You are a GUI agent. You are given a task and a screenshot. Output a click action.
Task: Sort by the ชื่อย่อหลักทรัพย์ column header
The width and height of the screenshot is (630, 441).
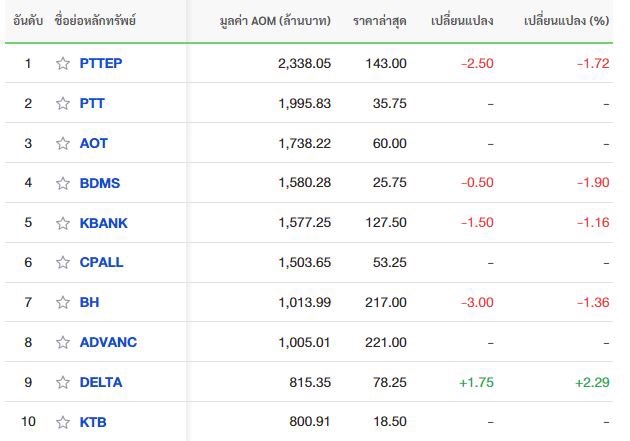95,20
